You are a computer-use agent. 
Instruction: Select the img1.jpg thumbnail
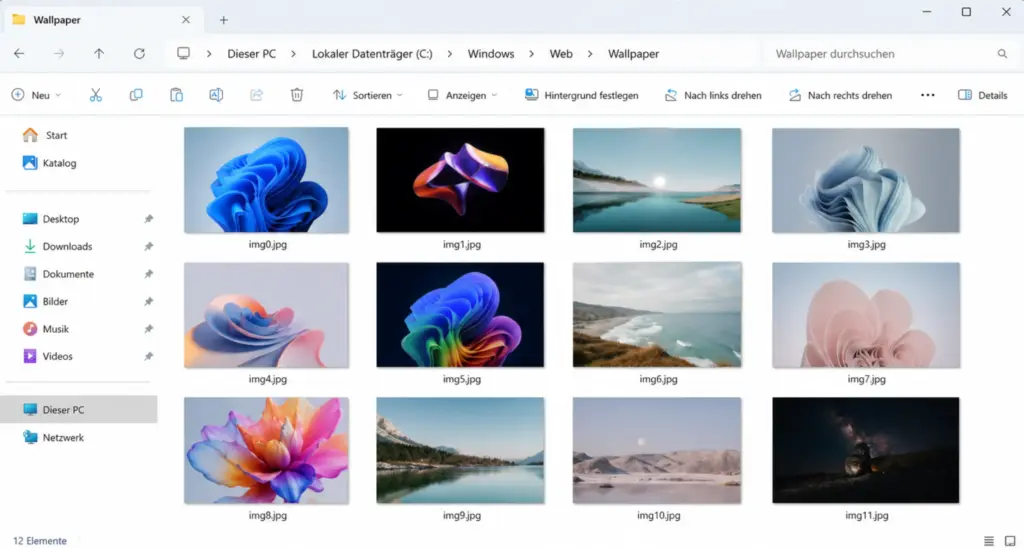[460, 180]
